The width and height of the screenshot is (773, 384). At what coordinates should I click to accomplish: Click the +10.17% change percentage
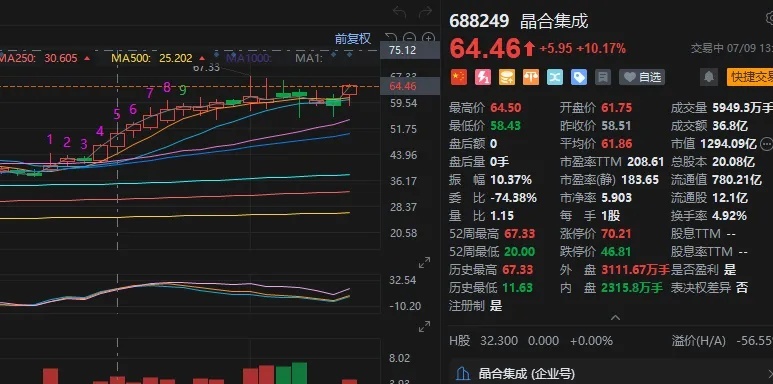pos(601,49)
